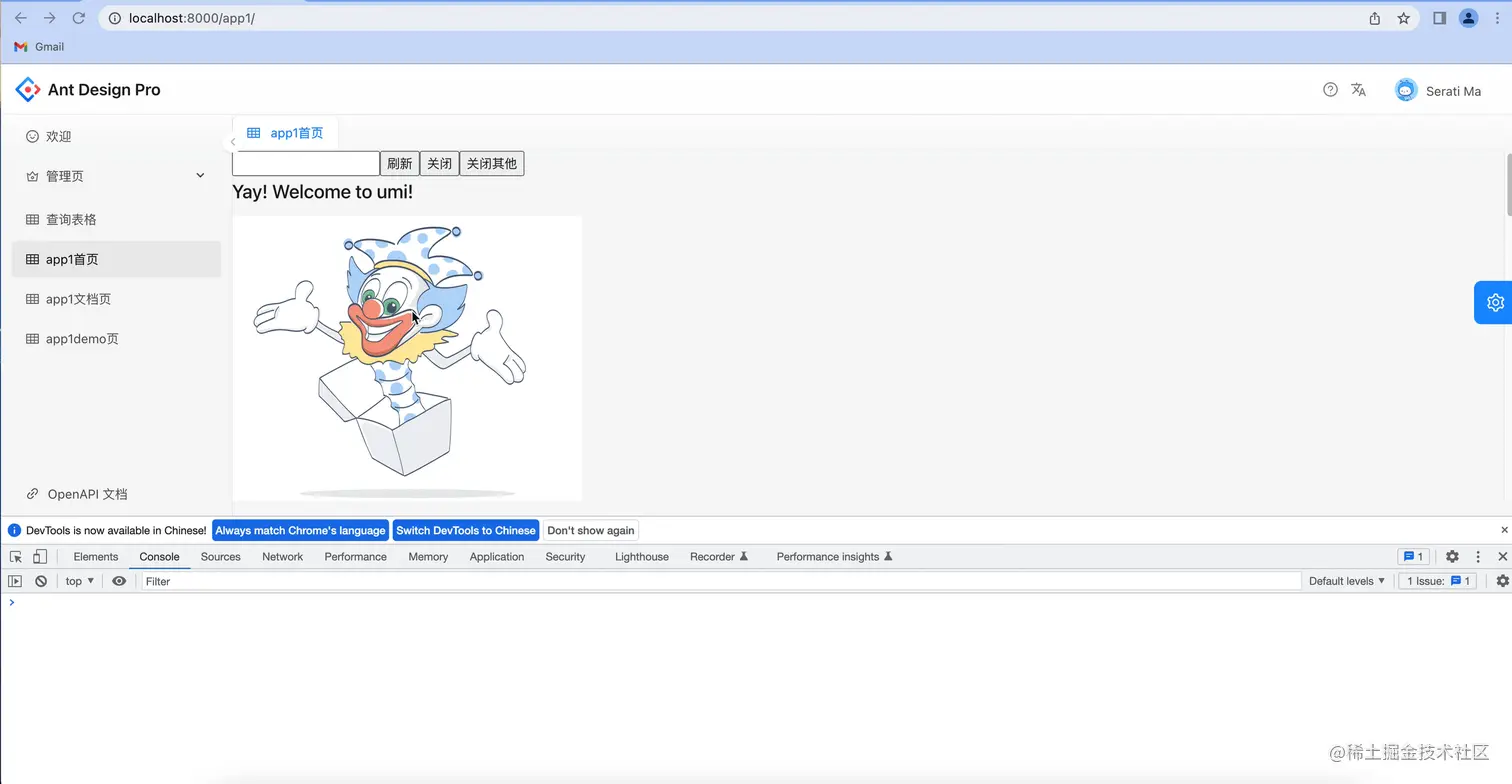Clear the console with the ban icon
This screenshot has height=784, width=1512.
[41, 581]
